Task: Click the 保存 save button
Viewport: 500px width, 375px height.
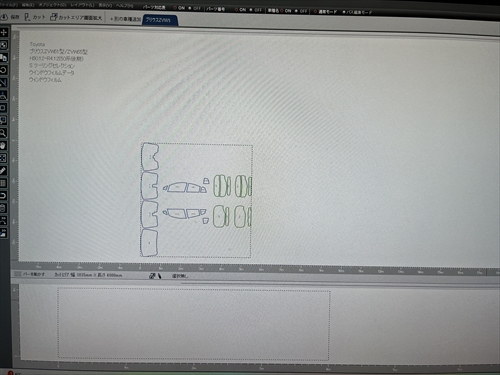Action: pos(10,17)
